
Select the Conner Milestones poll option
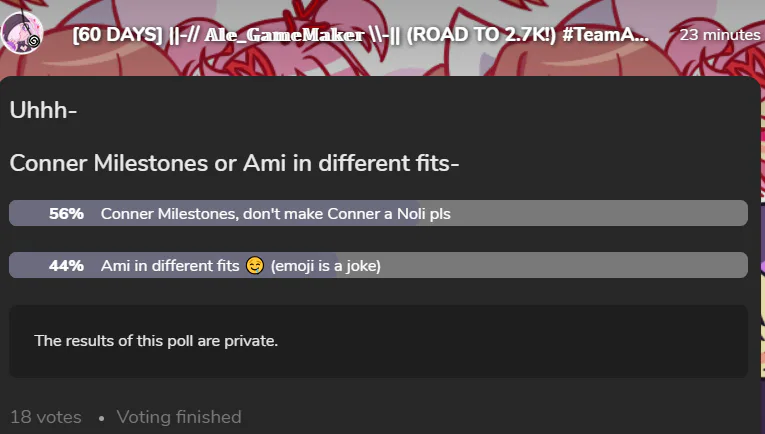(275, 214)
